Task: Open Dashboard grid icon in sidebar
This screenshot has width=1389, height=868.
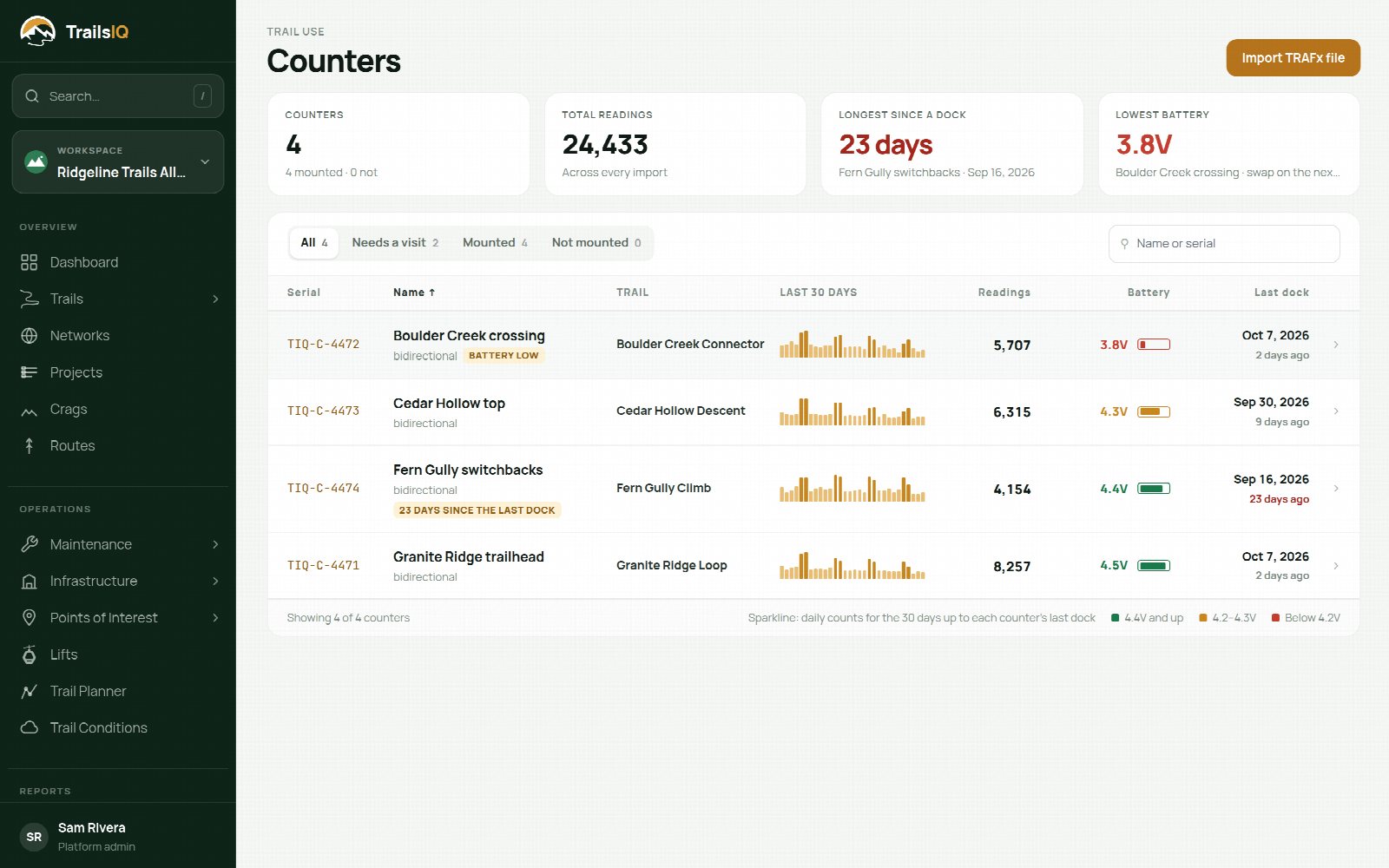Action: (30, 262)
